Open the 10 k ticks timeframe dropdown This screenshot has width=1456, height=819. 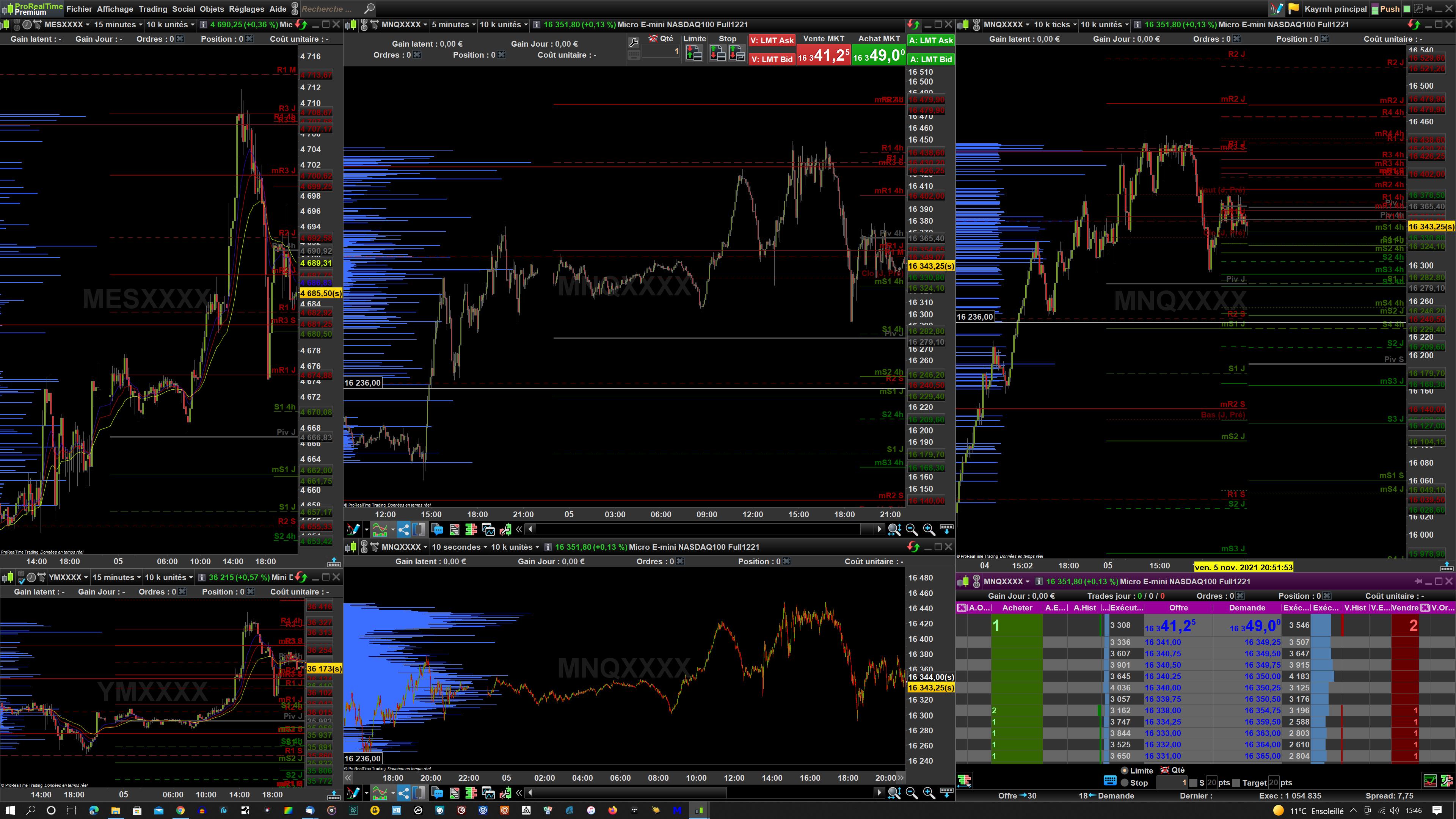coord(1055,24)
